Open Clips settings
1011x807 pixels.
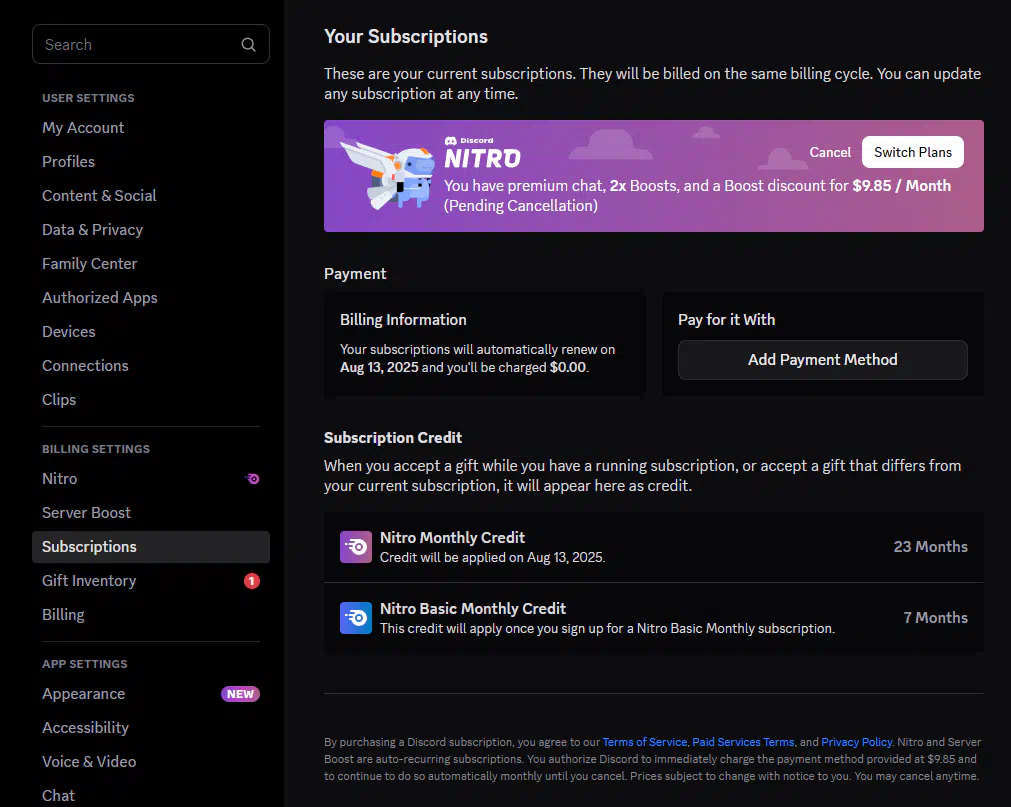click(151, 400)
